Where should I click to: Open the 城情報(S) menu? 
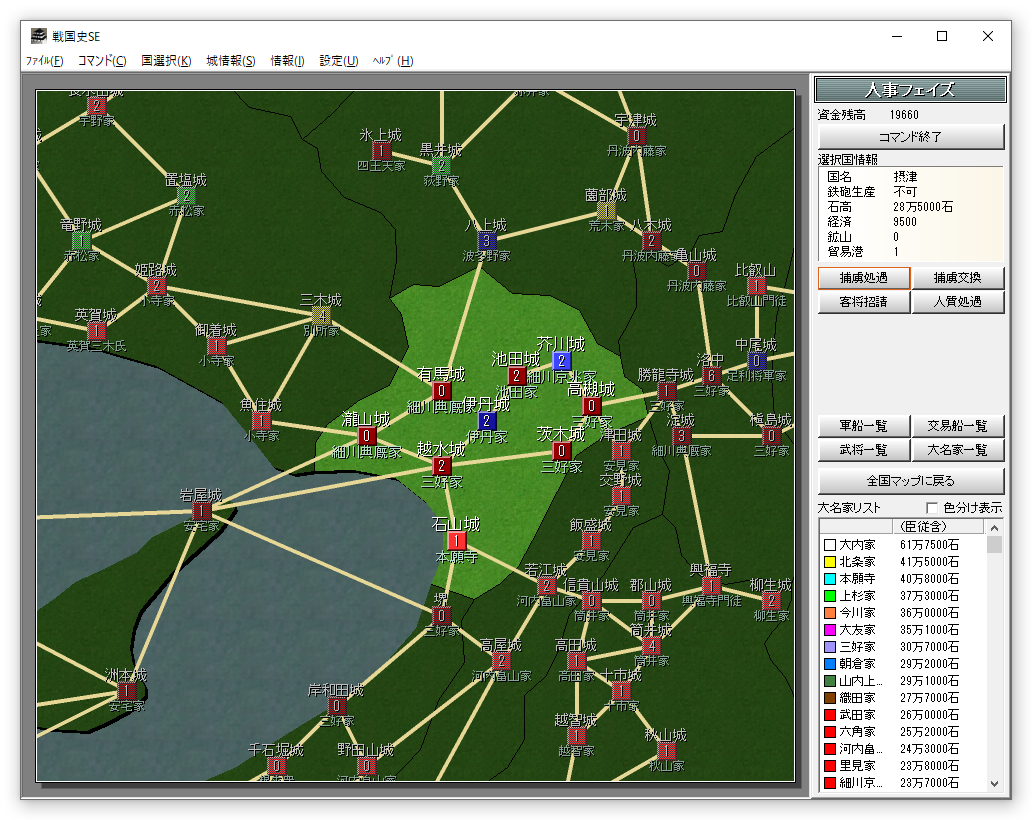tap(231, 61)
